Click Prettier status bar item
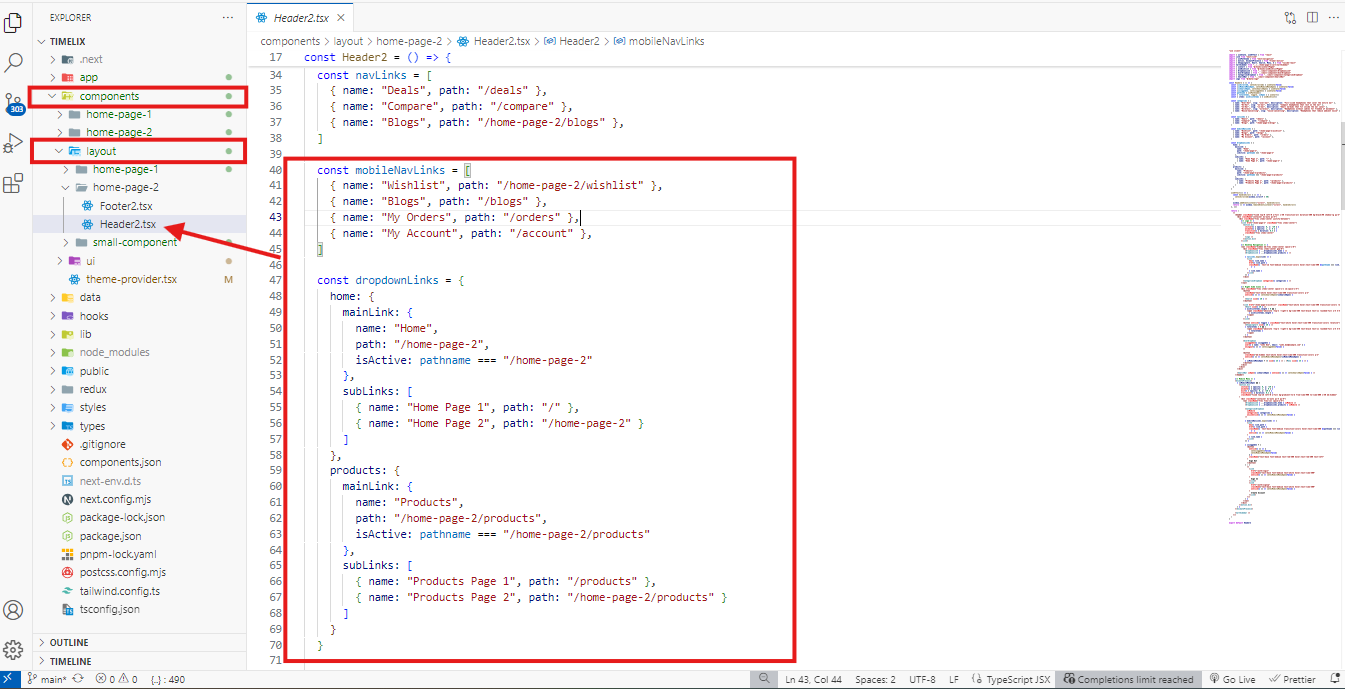 pyautogui.click(x=1292, y=680)
